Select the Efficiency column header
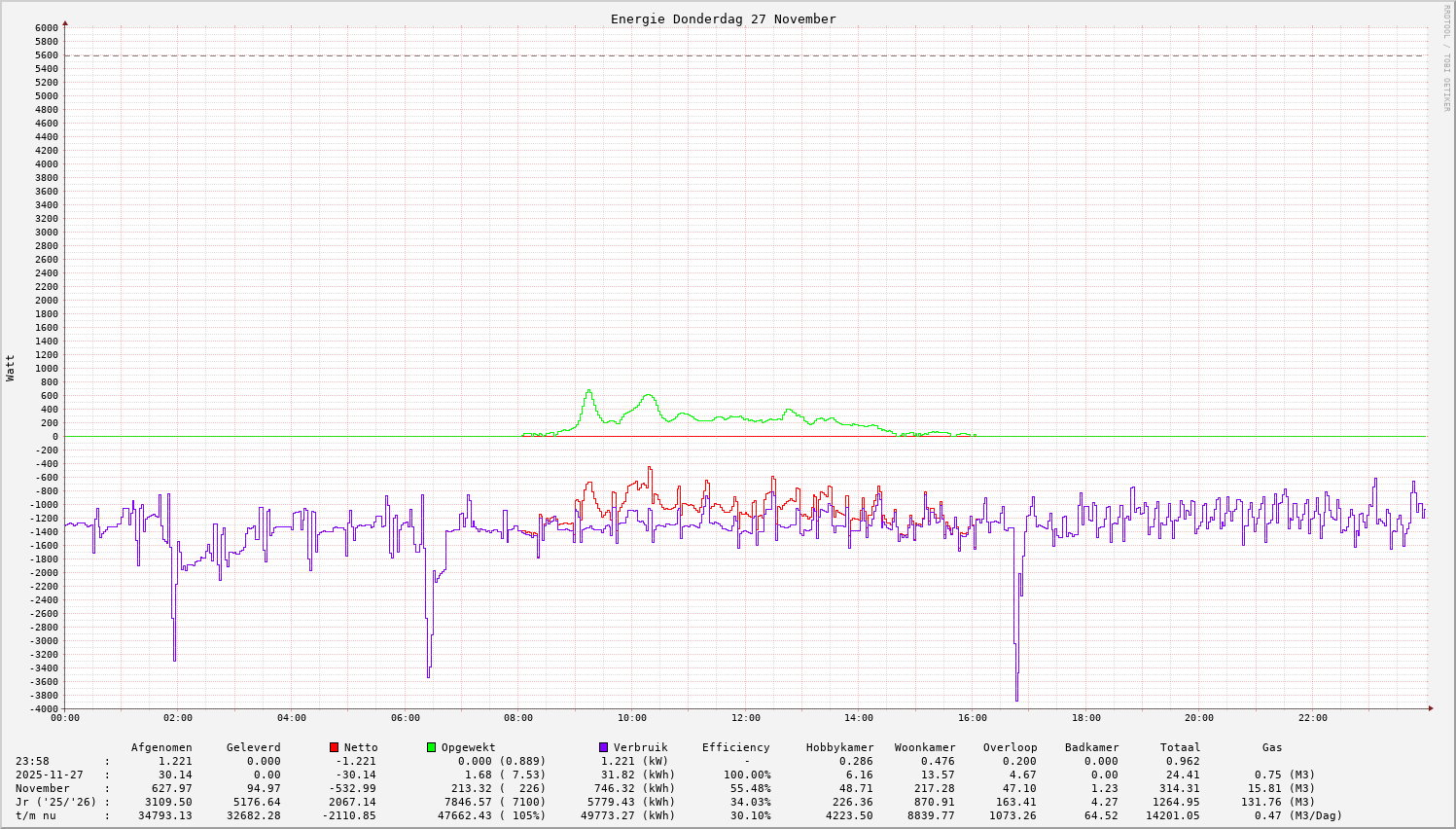The image size is (1456, 829). pos(735,747)
